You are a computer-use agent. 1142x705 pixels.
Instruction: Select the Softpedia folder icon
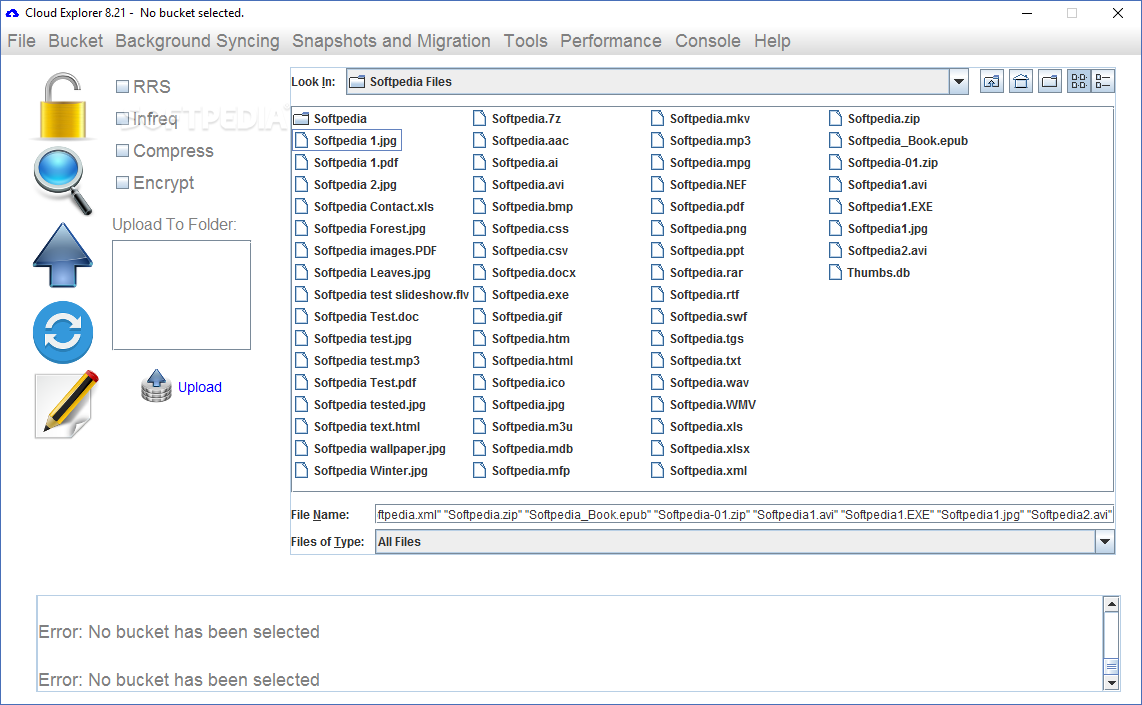click(302, 119)
